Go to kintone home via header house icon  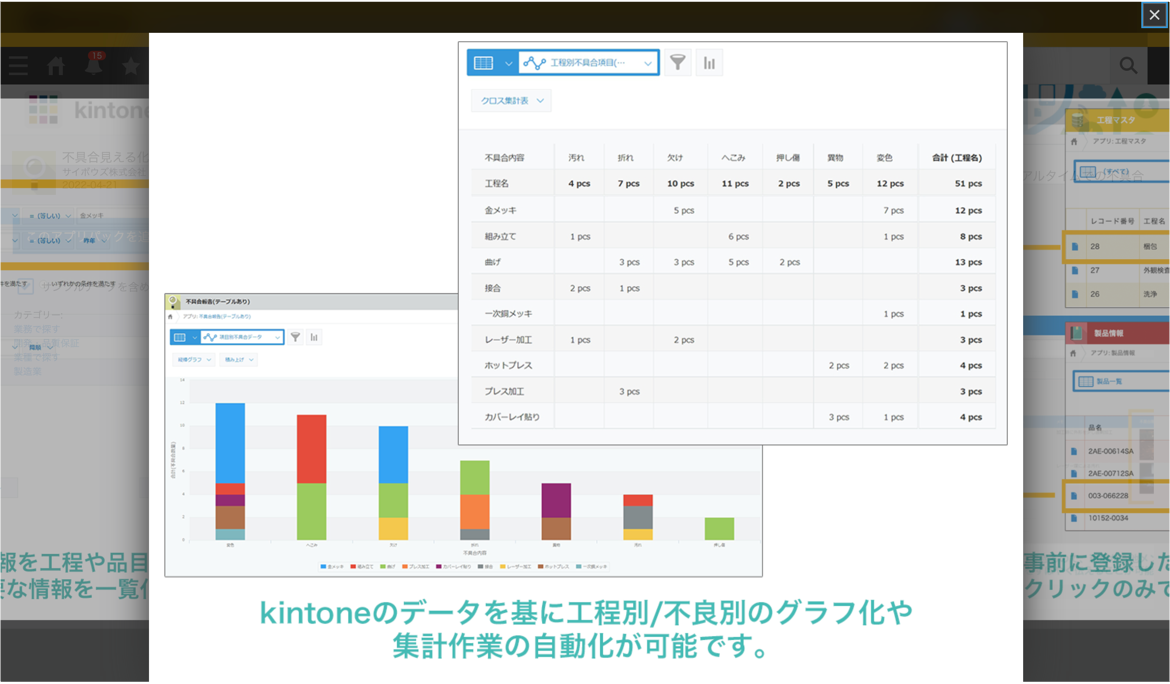[x=56, y=66]
